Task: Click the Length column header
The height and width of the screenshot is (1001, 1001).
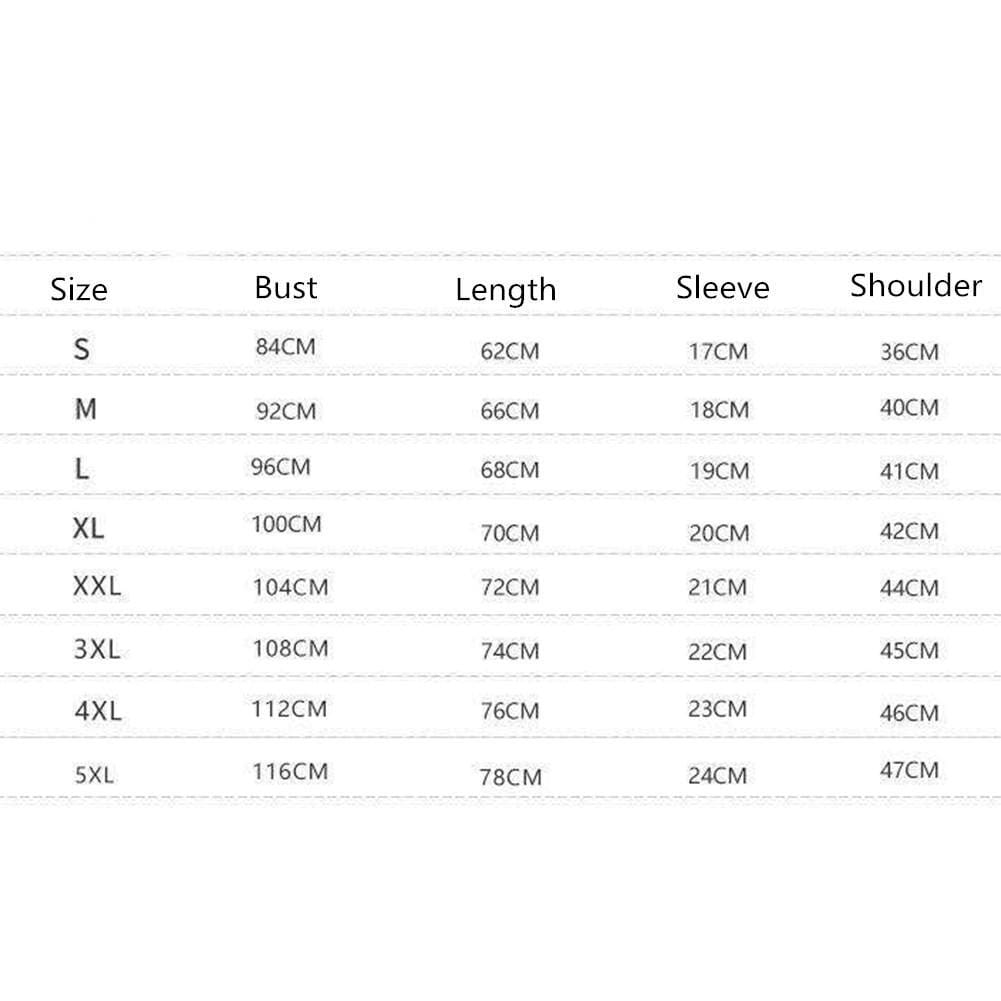Action: click(506, 290)
